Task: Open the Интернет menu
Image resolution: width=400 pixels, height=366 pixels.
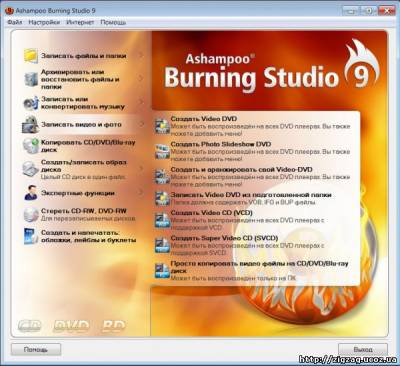Action: (x=80, y=22)
